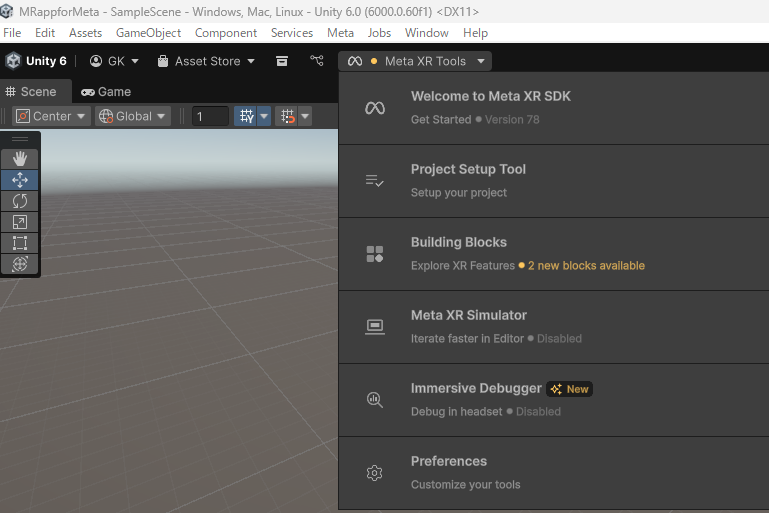Open grid visibility options arrow

tap(264, 116)
